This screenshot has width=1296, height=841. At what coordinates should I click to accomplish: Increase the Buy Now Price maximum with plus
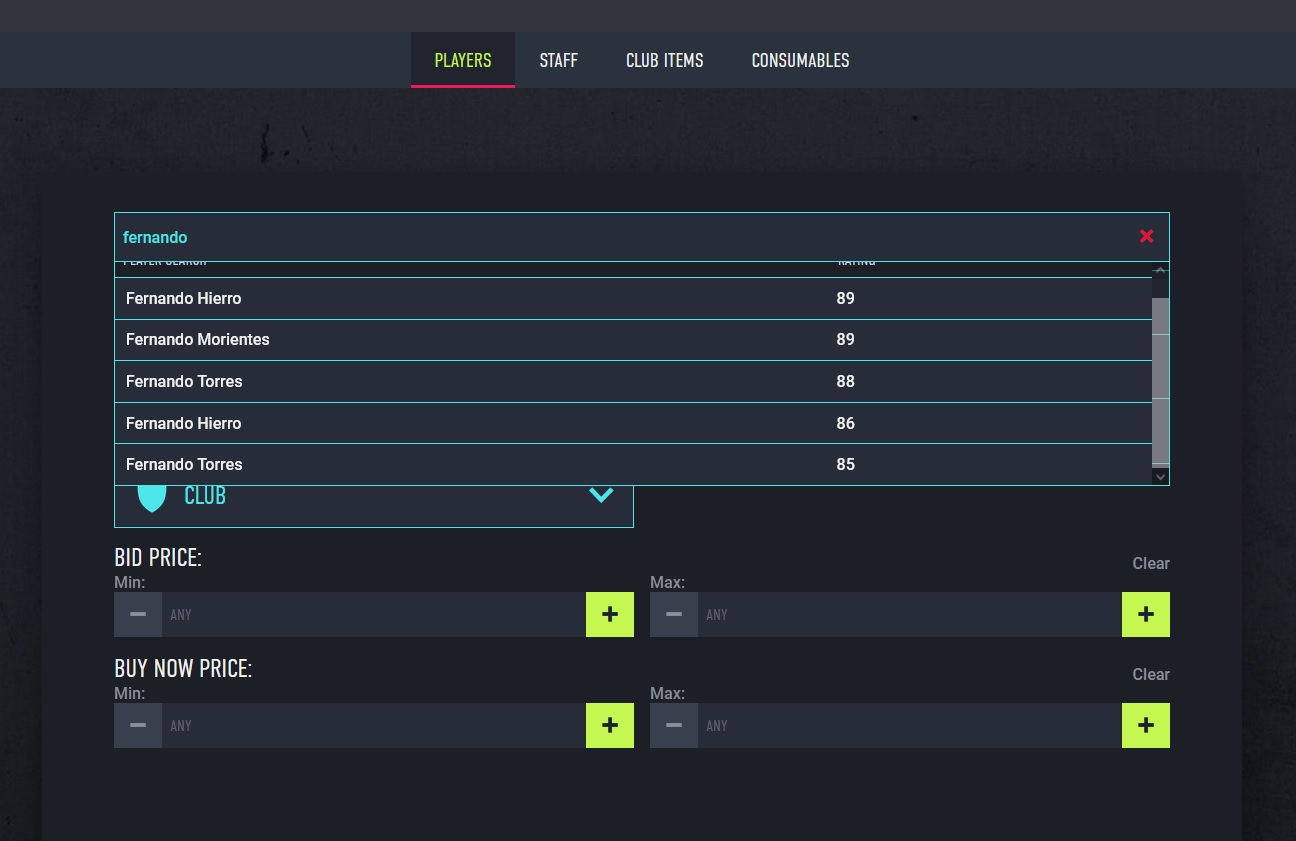tap(1146, 725)
